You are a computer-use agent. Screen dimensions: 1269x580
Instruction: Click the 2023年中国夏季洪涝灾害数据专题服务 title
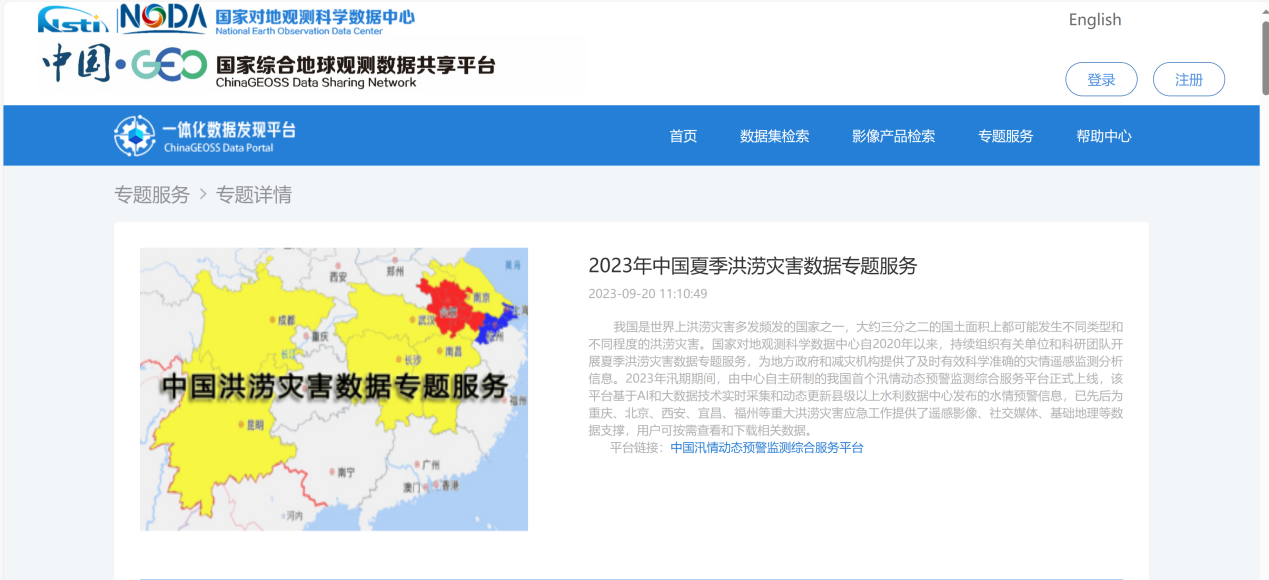(x=752, y=266)
